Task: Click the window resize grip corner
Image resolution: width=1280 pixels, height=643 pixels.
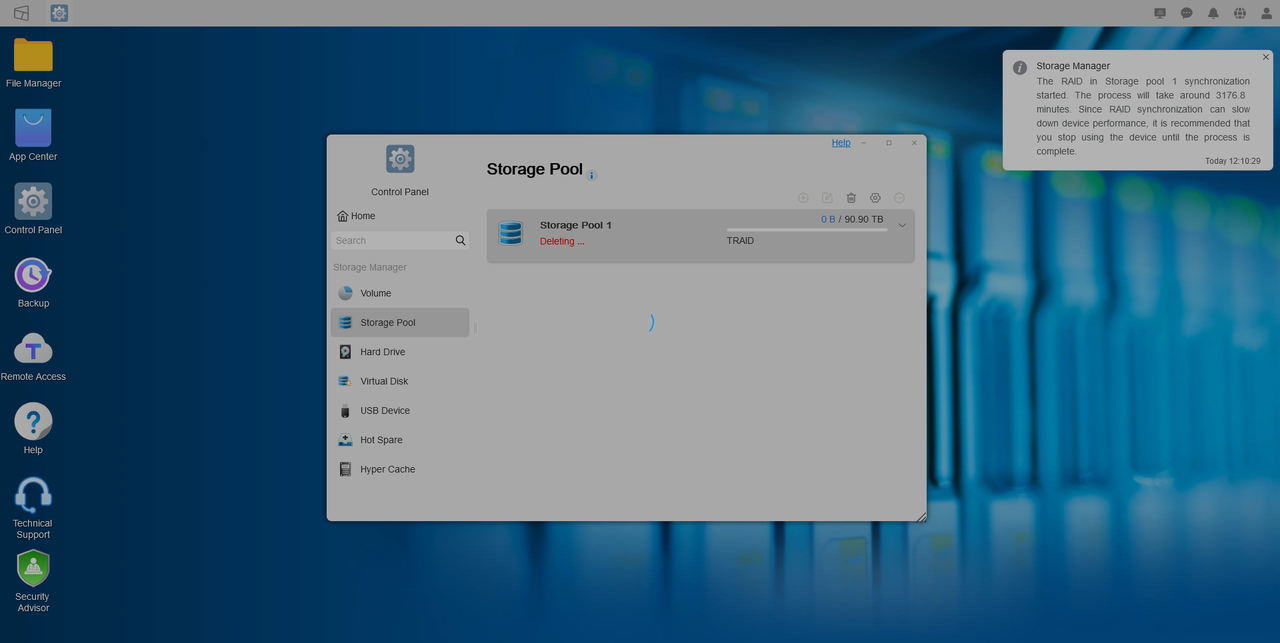Action: tap(921, 516)
